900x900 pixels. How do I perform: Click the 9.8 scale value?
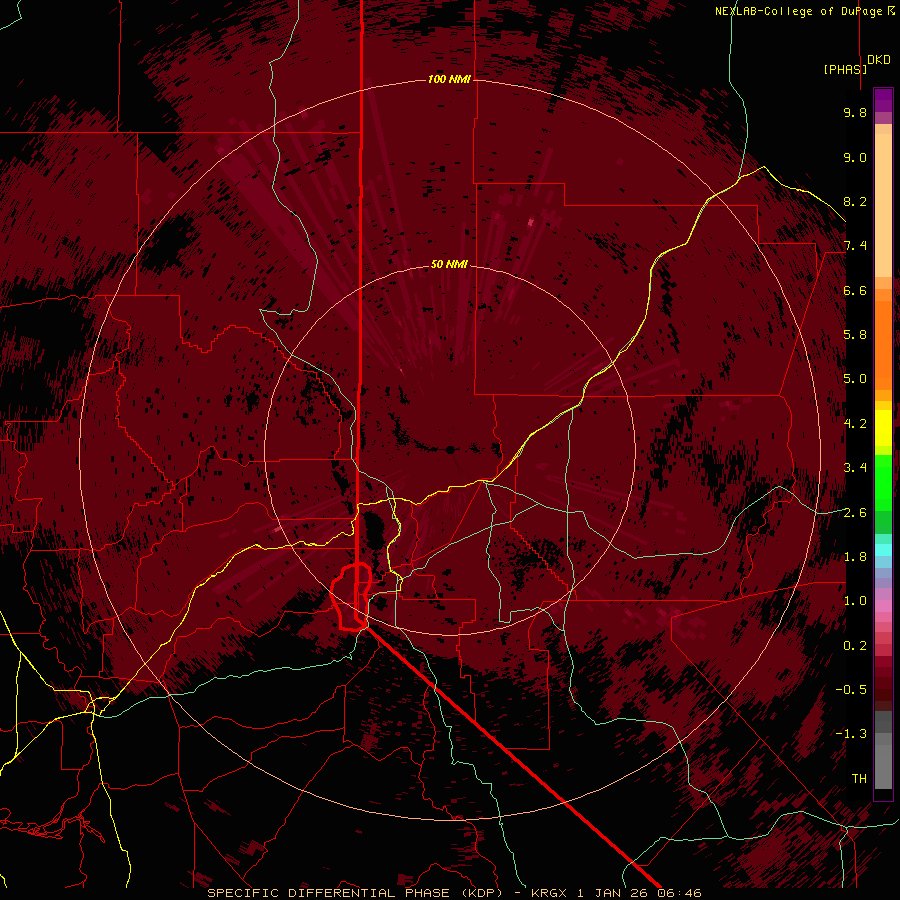tap(855, 112)
